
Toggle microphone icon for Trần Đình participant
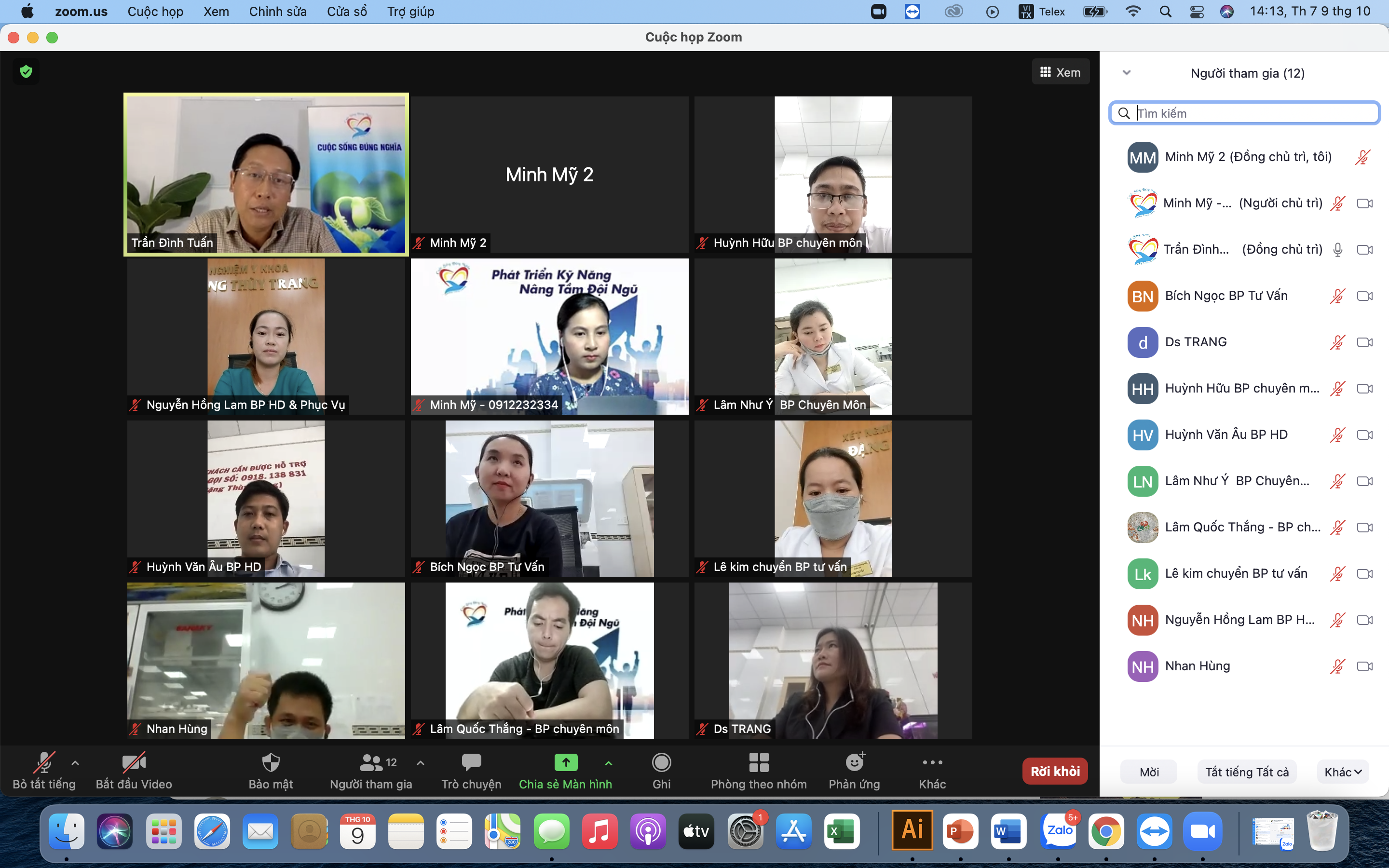(1337, 250)
